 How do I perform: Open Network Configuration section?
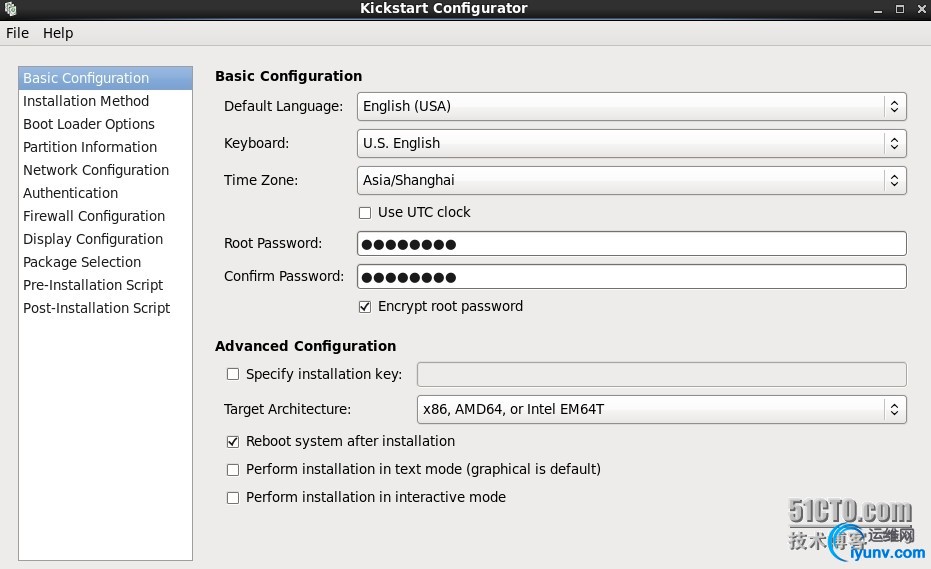(x=105, y=170)
